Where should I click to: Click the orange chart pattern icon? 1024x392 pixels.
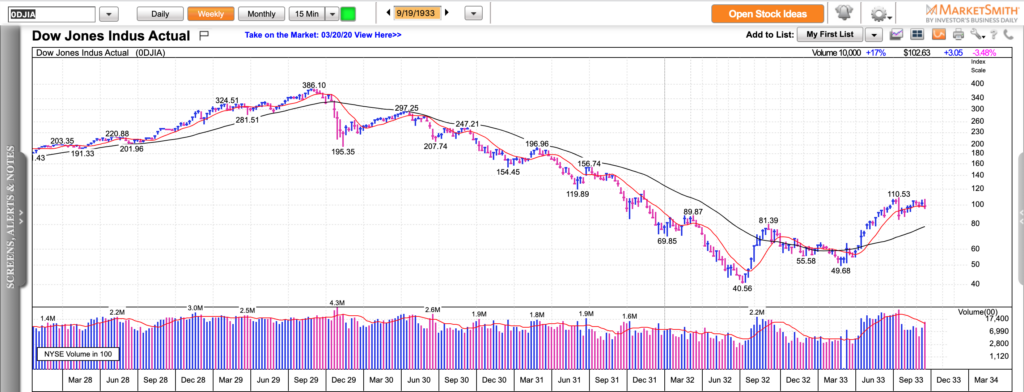point(938,35)
